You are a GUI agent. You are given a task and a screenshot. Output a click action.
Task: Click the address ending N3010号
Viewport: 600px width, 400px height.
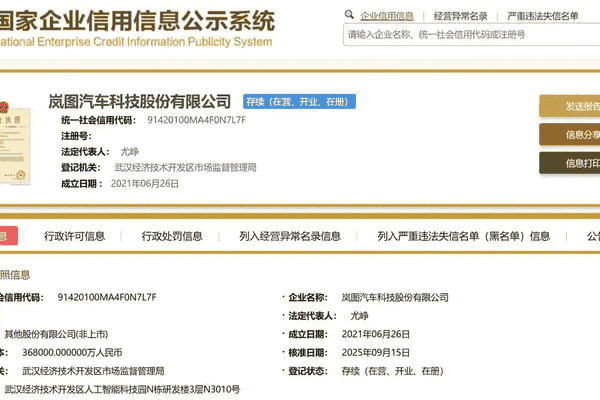click(x=122, y=389)
